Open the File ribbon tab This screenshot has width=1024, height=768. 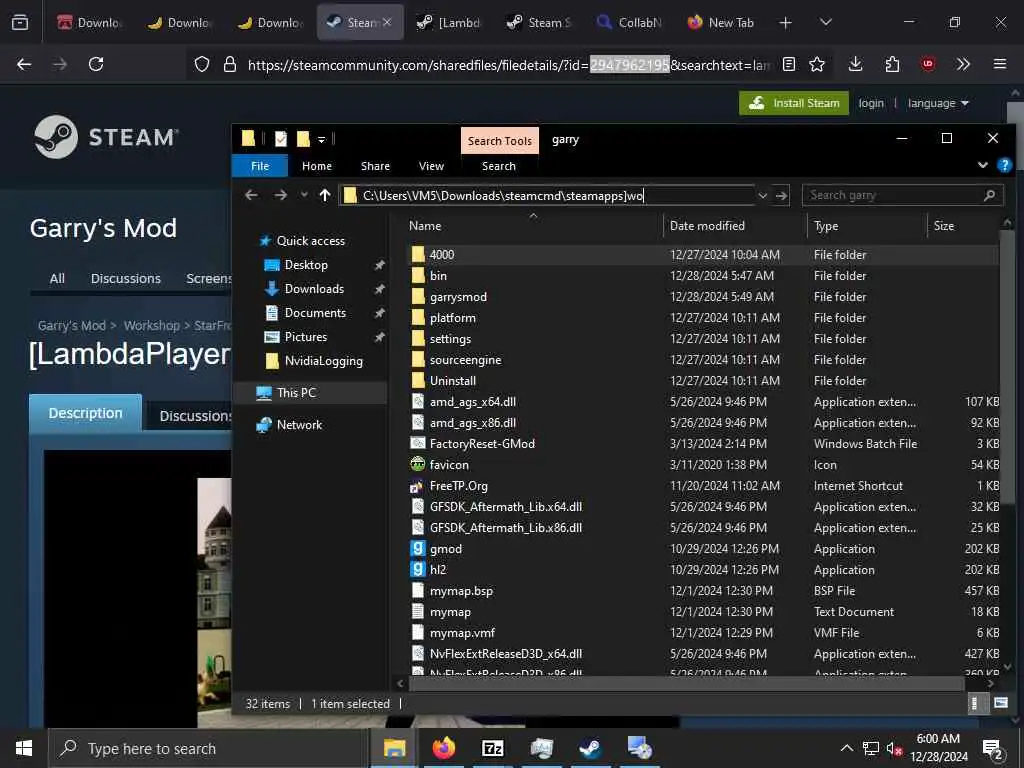tap(260, 166)
